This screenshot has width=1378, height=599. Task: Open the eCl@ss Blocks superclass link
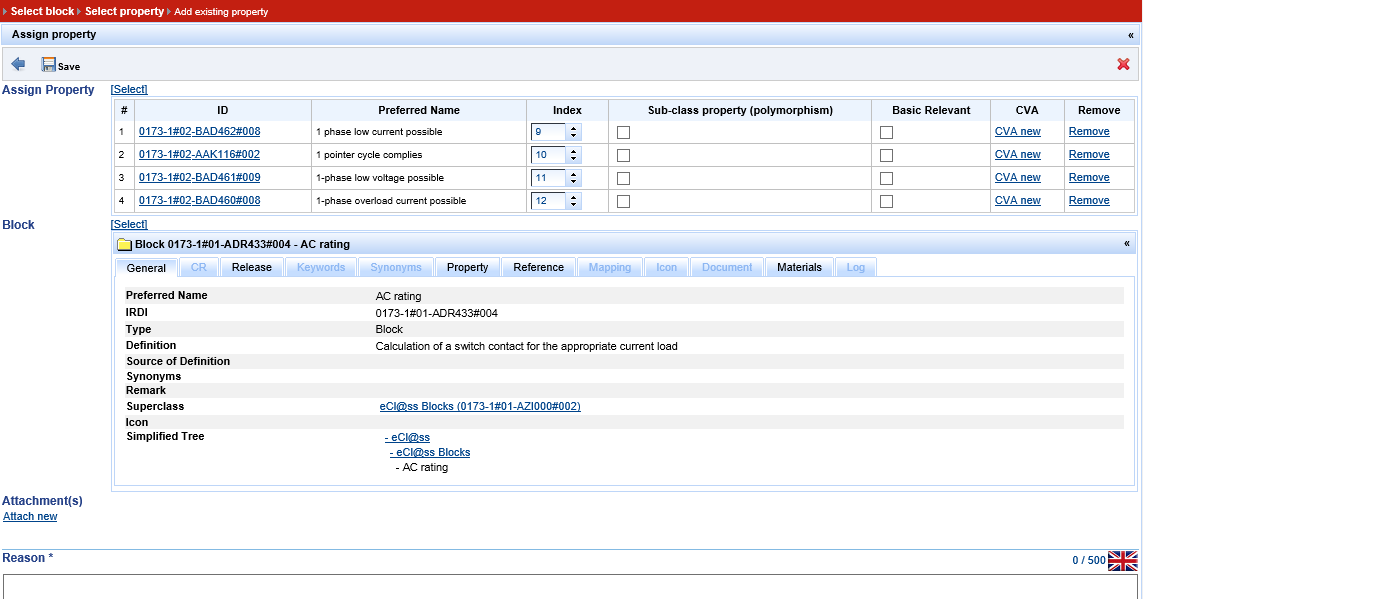point(479,407)
